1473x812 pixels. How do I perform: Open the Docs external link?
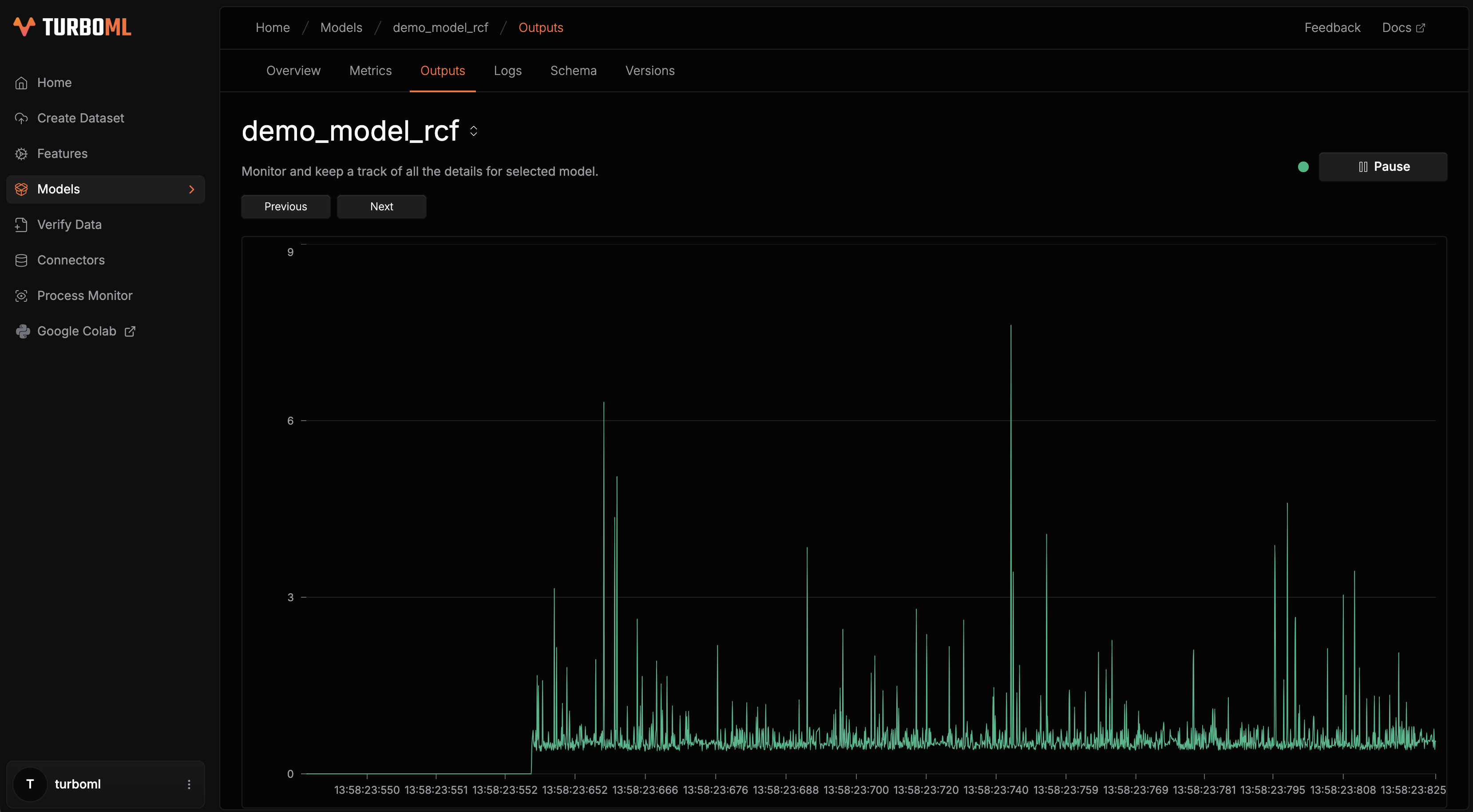pos(1403,28)
